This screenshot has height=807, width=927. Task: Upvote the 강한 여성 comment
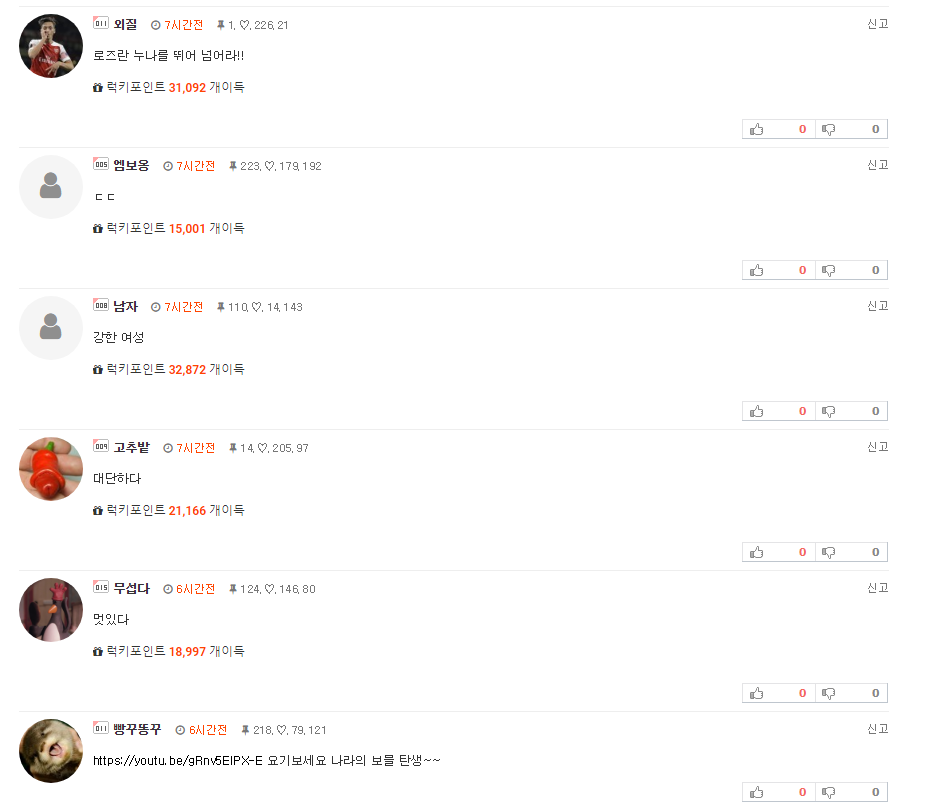tap(779, 411)
